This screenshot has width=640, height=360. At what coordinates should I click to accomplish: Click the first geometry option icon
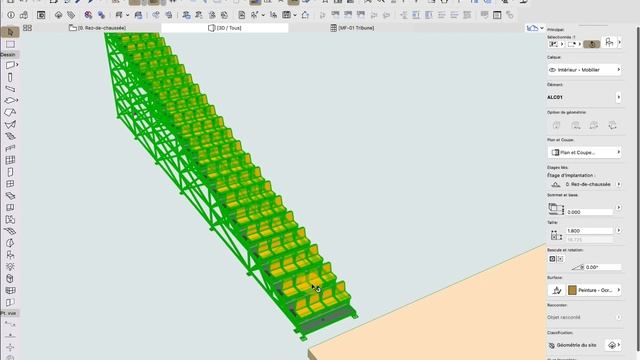556,125
